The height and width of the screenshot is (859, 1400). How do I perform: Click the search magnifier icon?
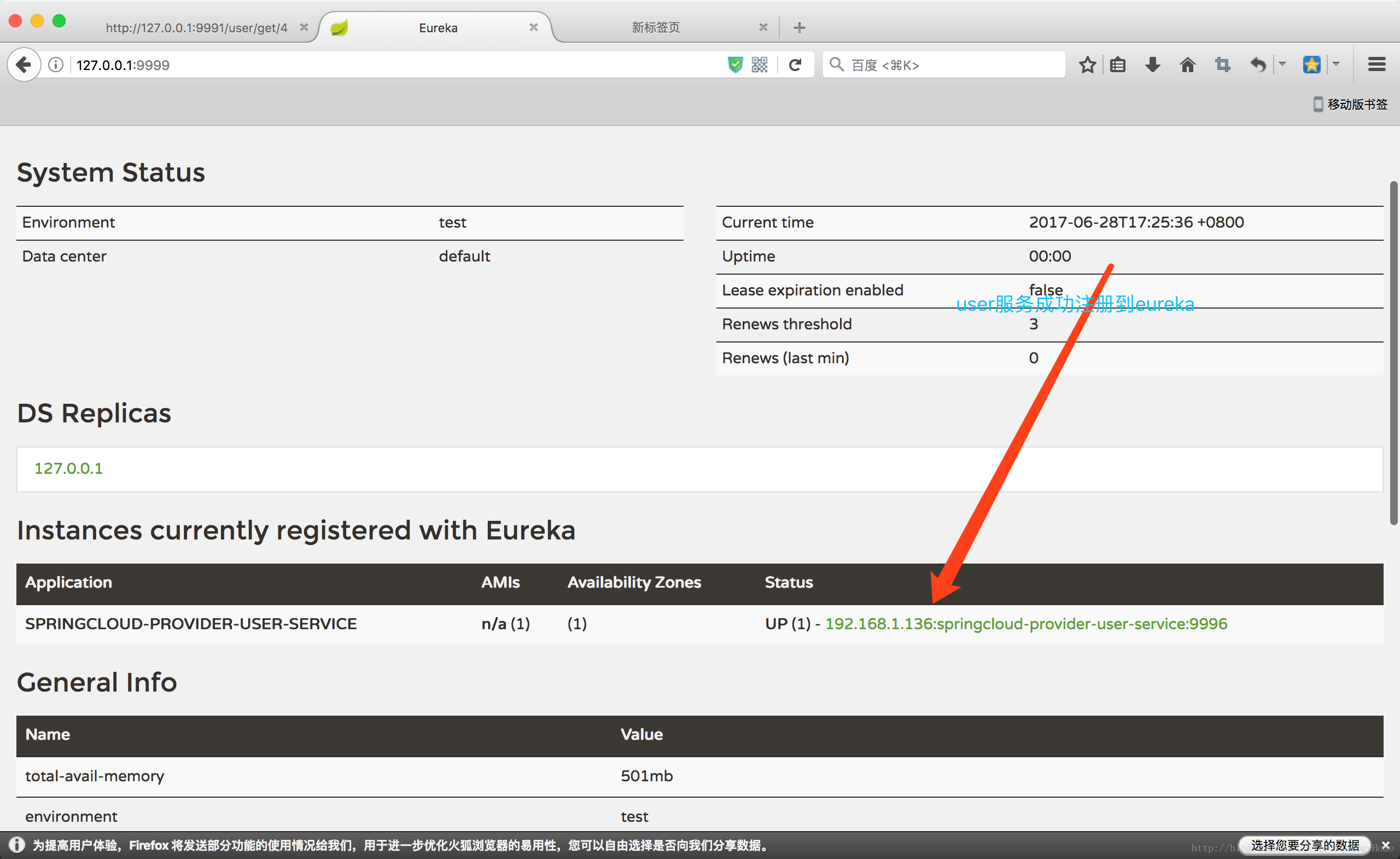pos(836,64)
